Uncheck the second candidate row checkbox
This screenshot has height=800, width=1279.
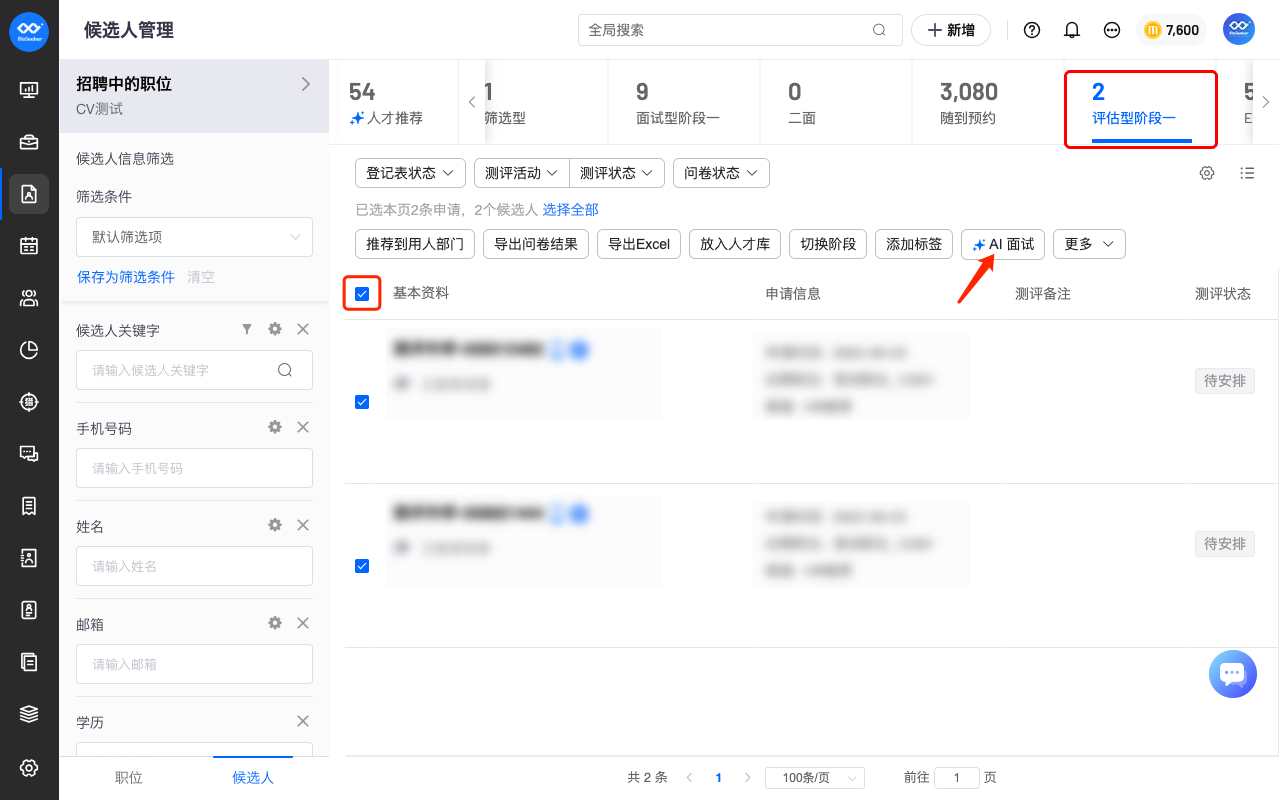[x=362, y=566]
